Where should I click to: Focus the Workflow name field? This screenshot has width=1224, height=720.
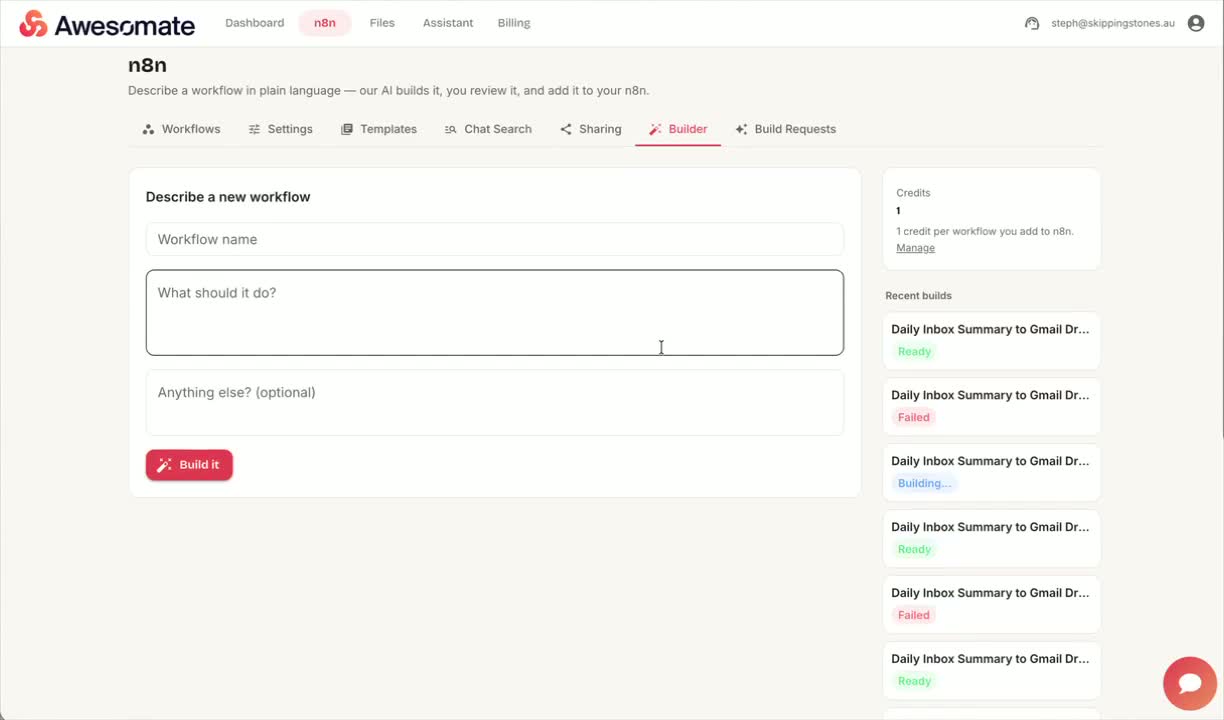tap(495, 239)
